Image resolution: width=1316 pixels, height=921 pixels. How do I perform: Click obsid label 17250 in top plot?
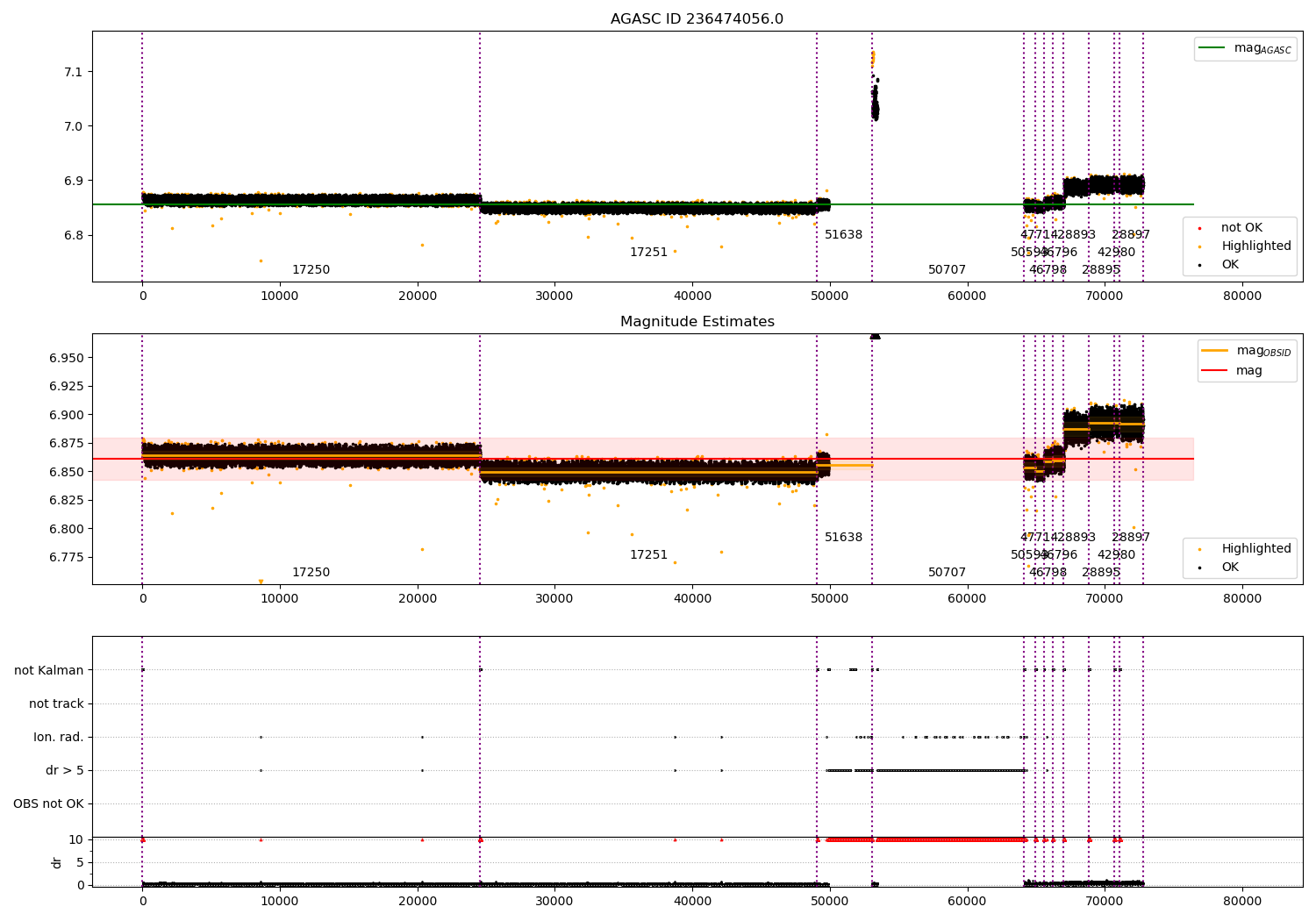311,270
